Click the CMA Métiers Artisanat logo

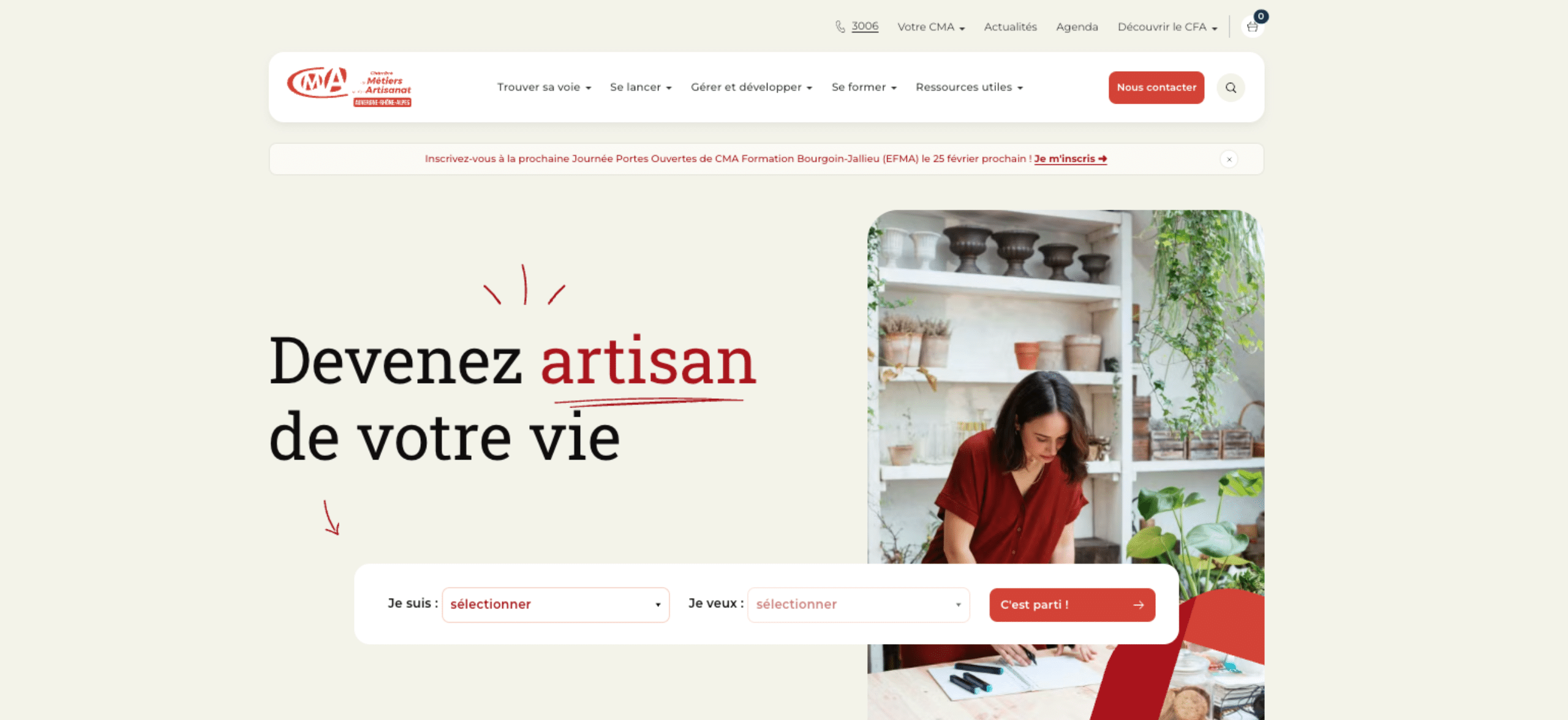pos(349,87)
